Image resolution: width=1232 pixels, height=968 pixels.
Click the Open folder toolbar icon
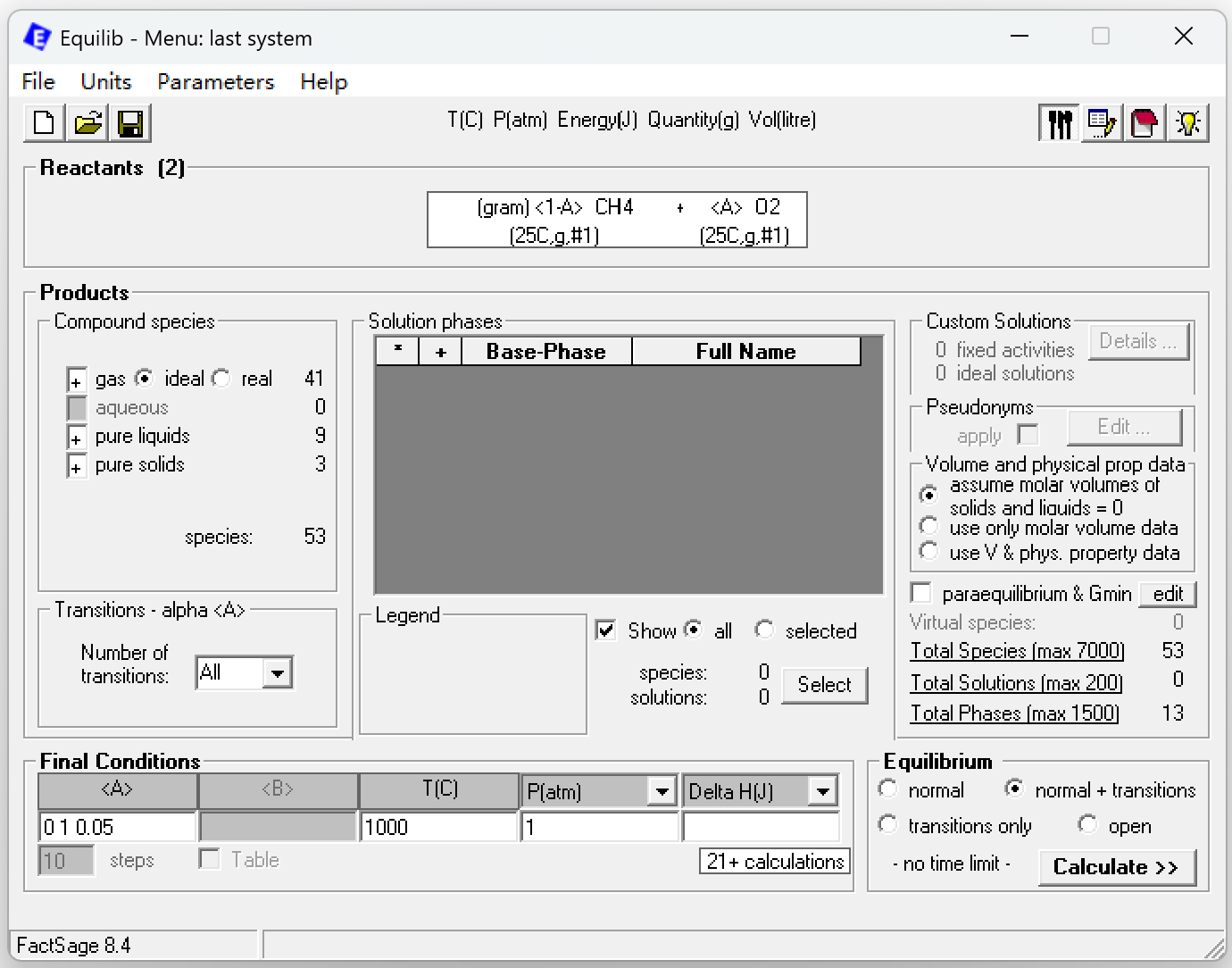point(87,122)
